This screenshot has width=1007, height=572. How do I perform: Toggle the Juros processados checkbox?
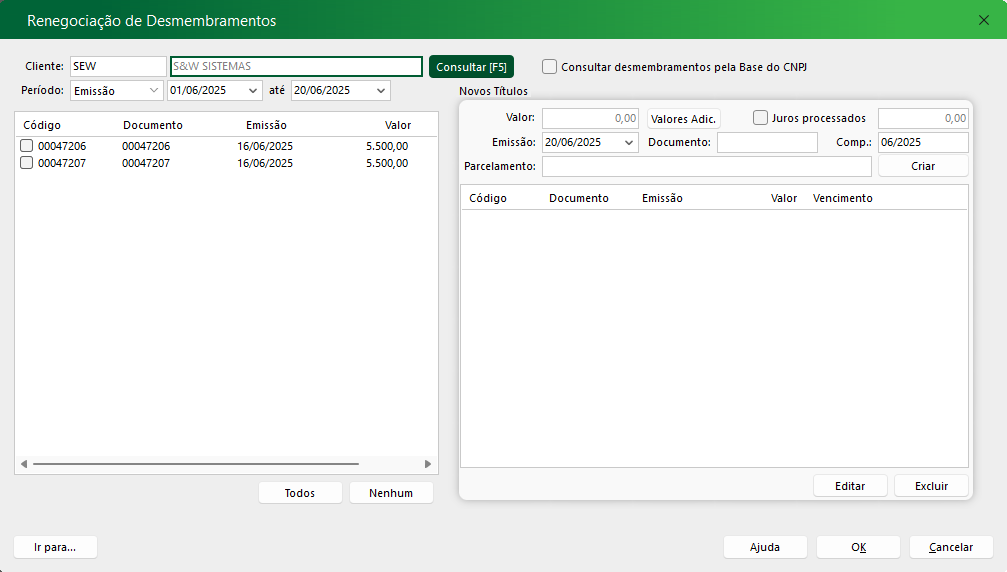[x=761, y=118]
